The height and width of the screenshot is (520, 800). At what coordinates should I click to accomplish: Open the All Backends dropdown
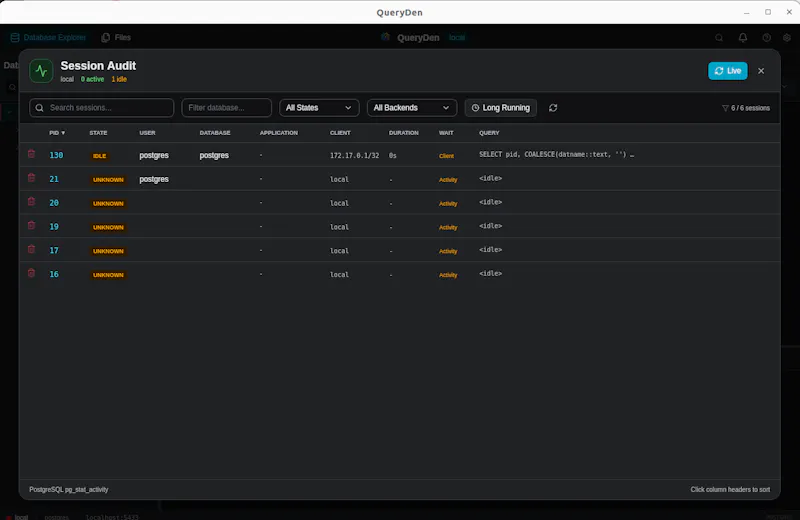[x=412, y=108]
